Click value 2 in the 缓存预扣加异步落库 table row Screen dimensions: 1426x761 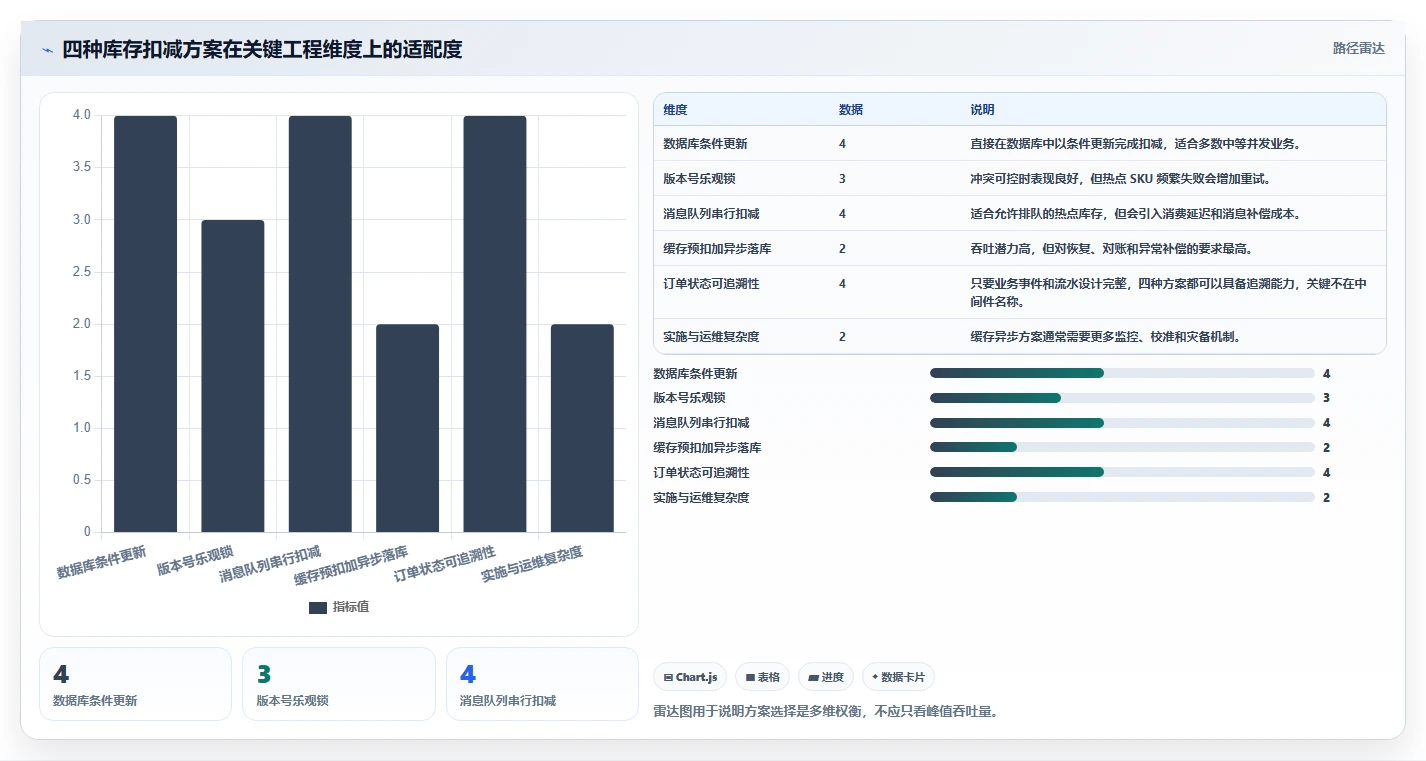842,249
